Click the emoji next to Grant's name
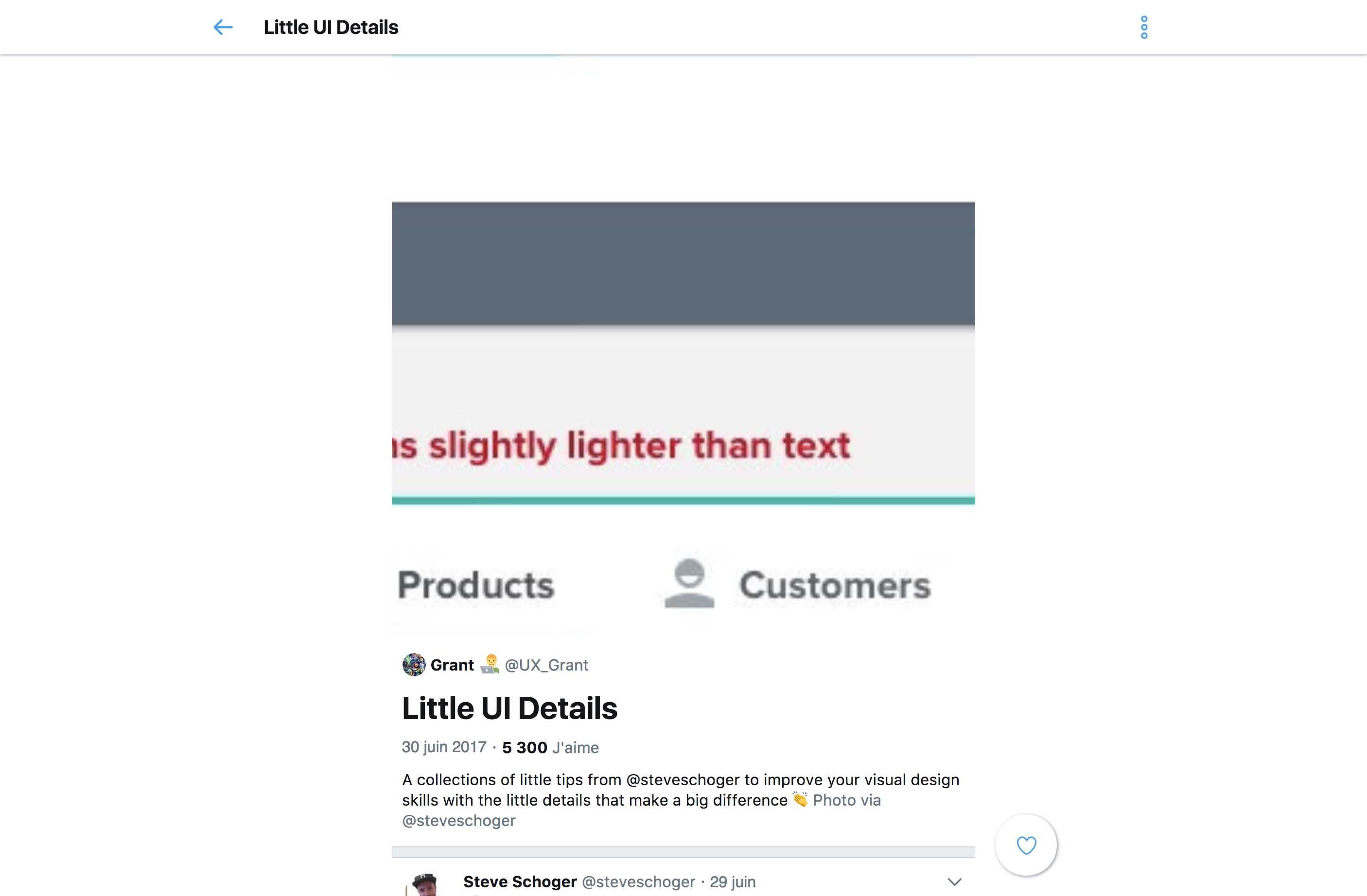Screen dimensions: 1367x896 [490, 664]
